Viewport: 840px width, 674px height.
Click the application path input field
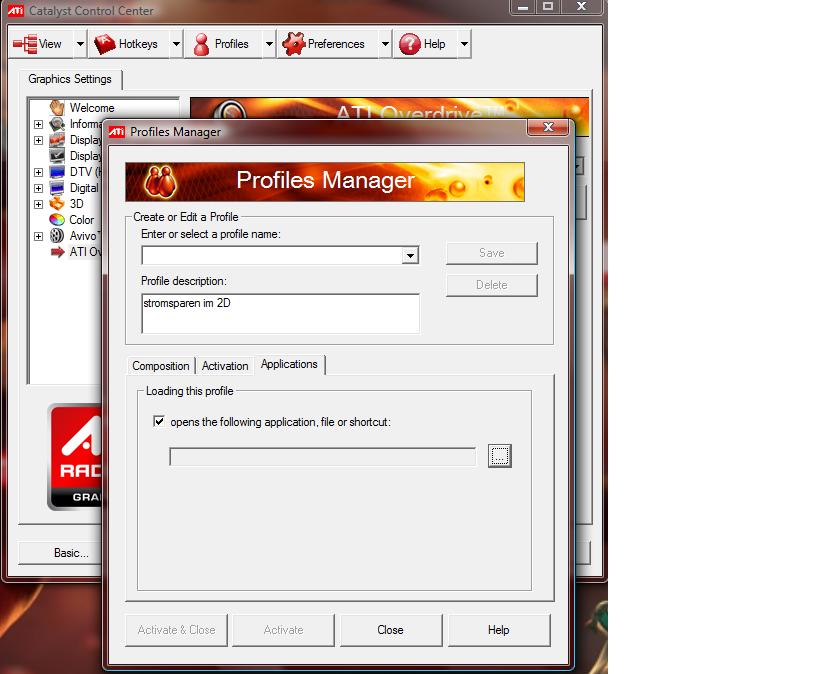[x=322, y=457]
